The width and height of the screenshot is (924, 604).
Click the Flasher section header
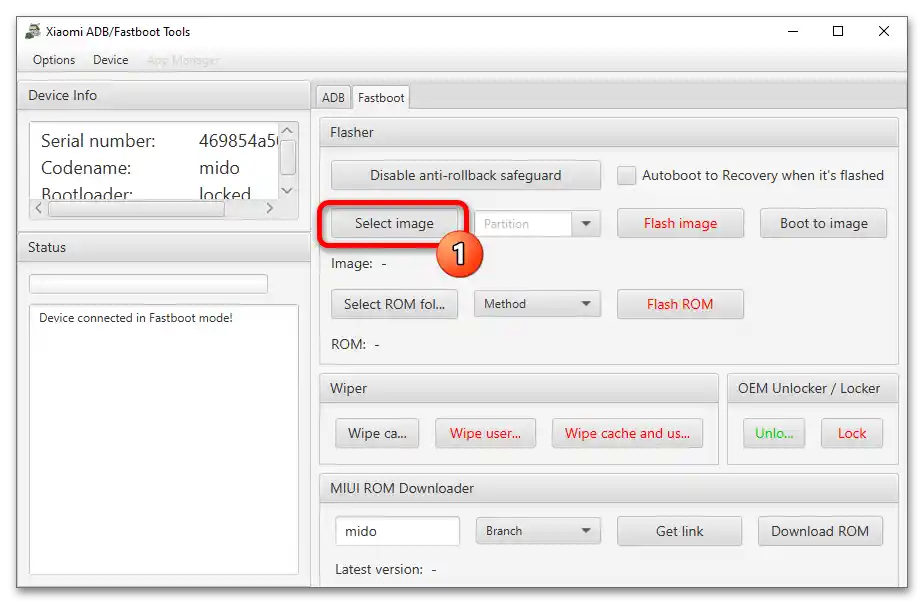point(609,132)
